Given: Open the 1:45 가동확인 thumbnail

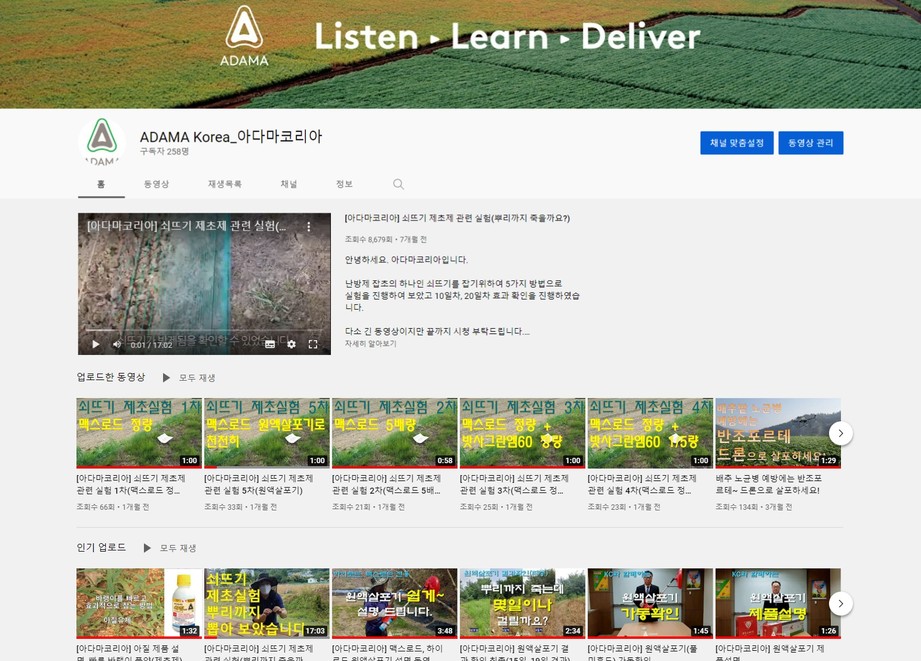Looking at the screenshot, I should [x=650, y=603].
